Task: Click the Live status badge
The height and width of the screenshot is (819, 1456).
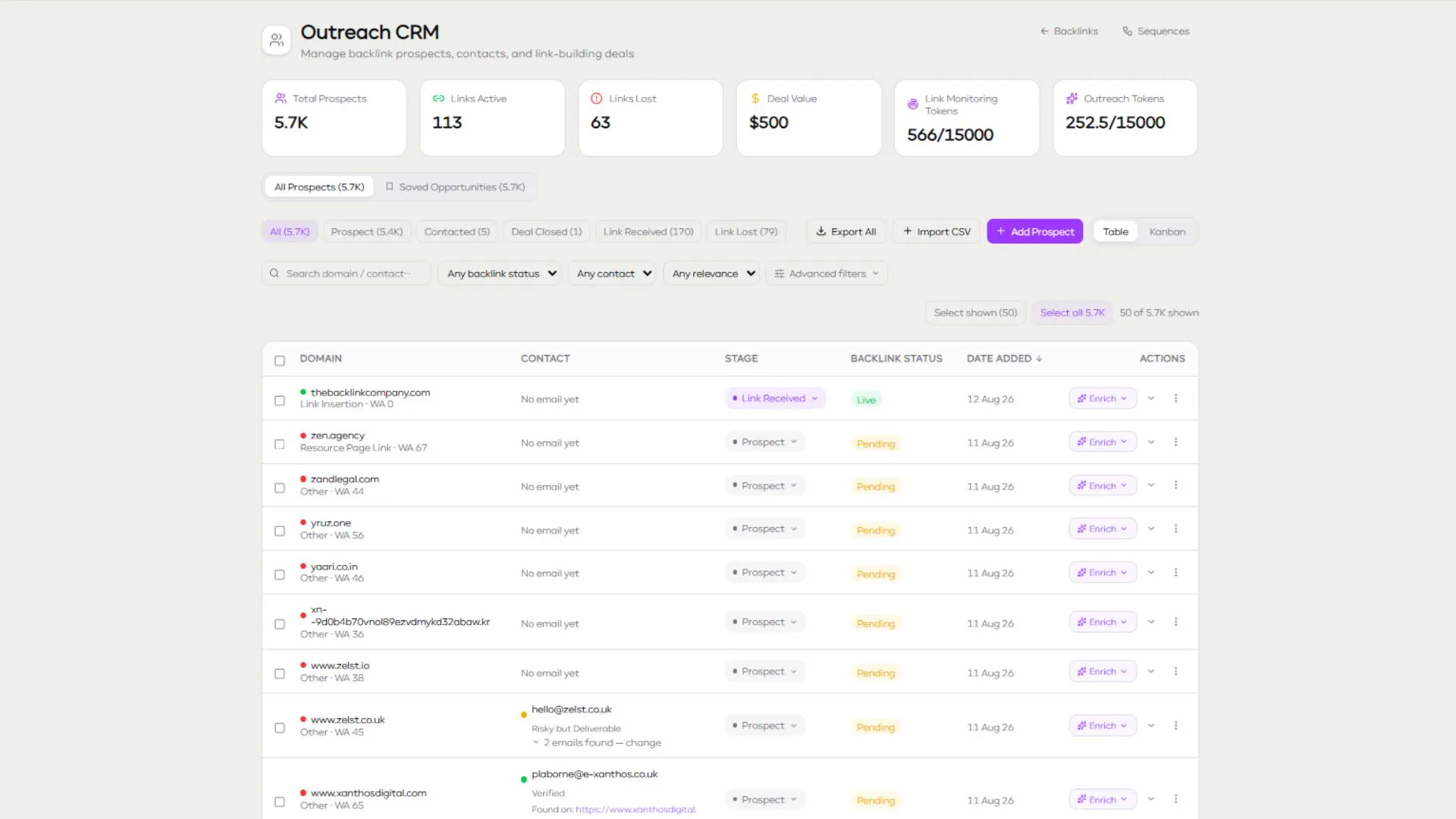Action: pos(866,400)
